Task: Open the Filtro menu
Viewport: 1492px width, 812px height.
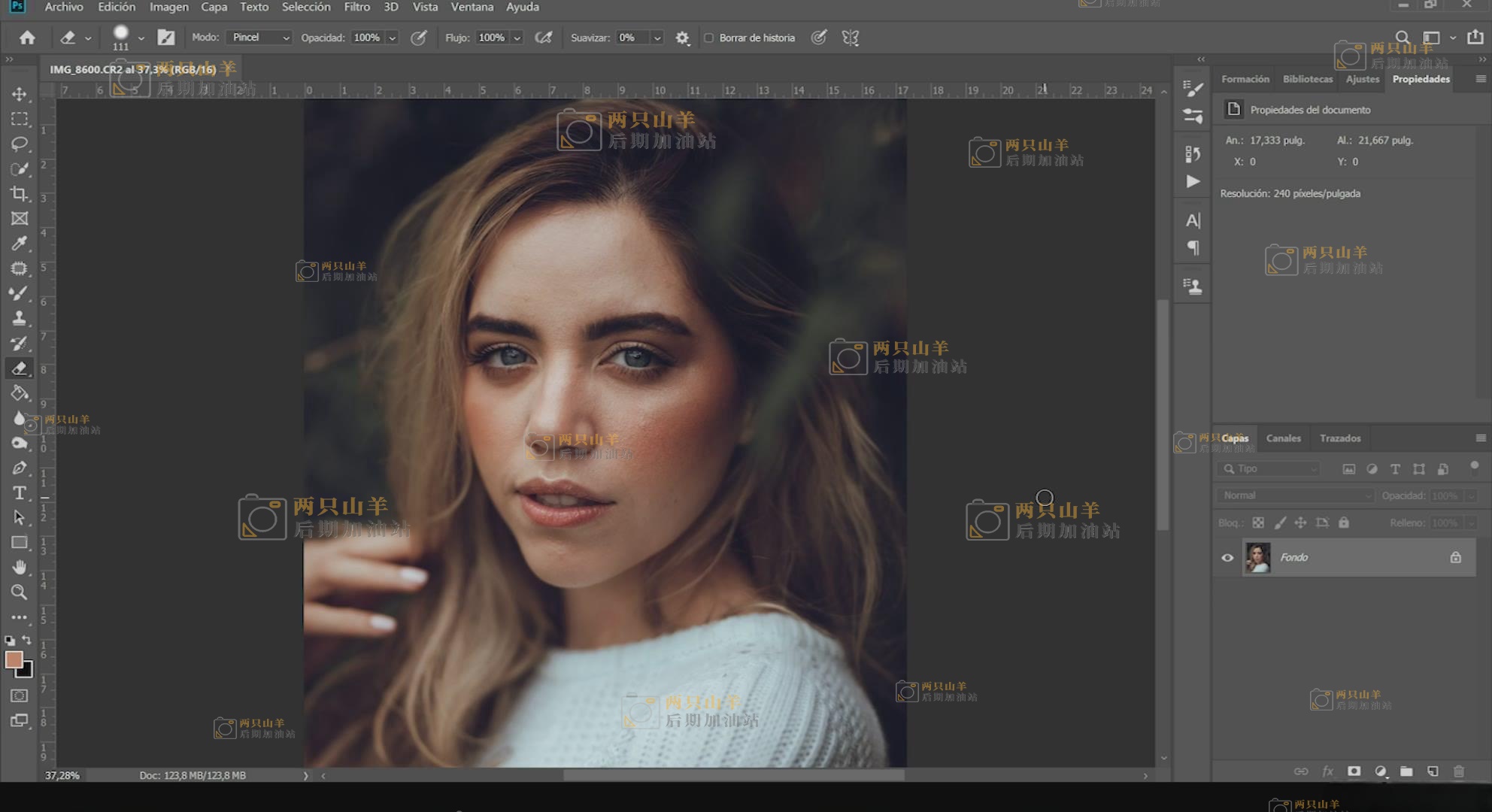Action: coord(356,7)
